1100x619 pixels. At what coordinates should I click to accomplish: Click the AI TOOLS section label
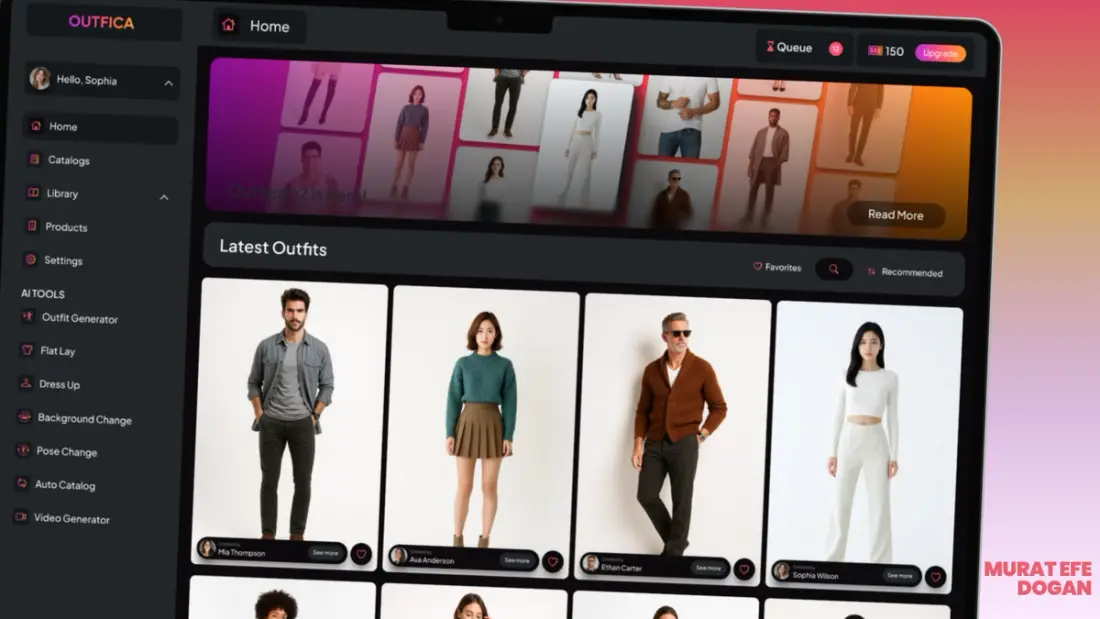pyautogui.click(x=43, y=293)
